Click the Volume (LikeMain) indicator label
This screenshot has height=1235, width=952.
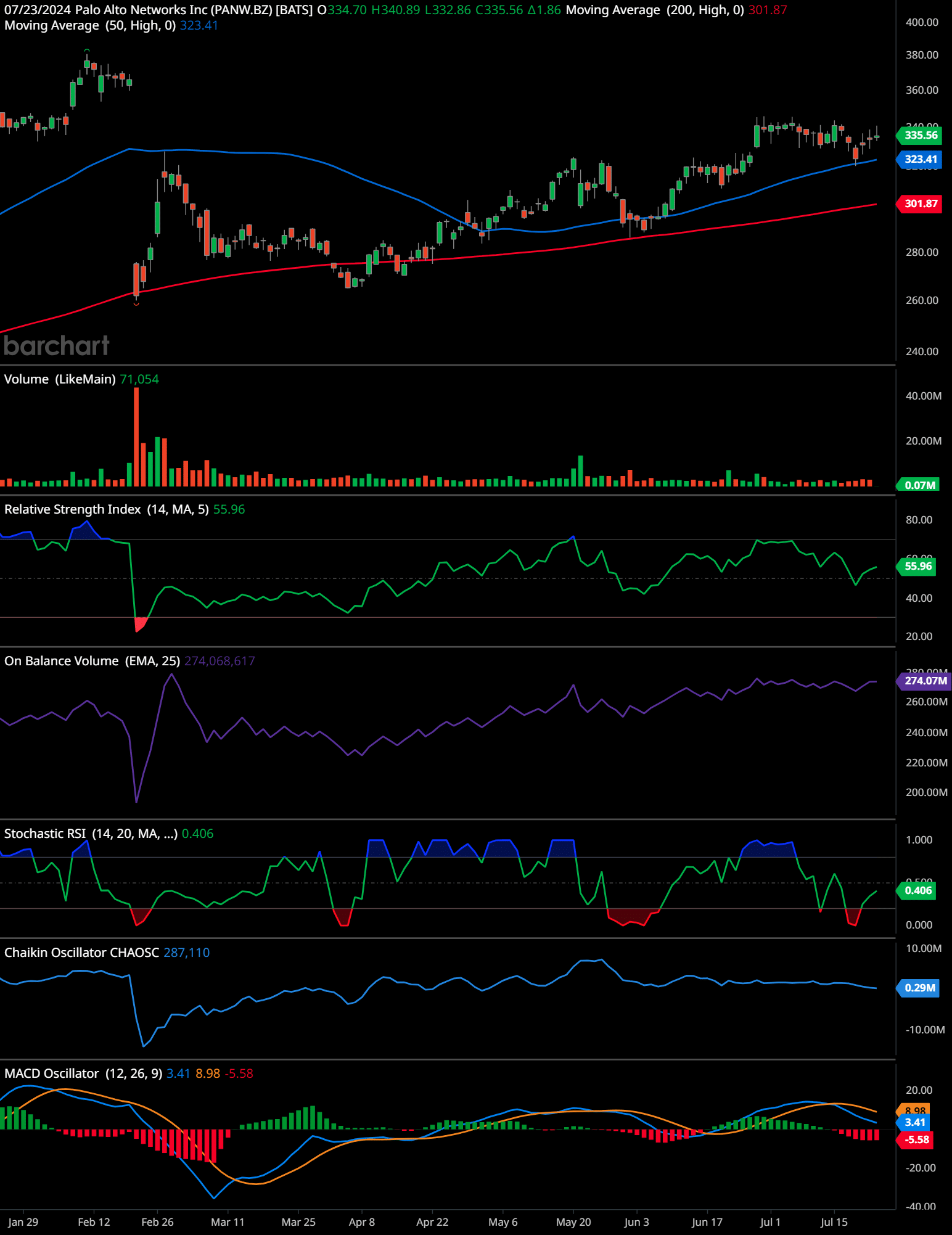click(x=60, y=379)
